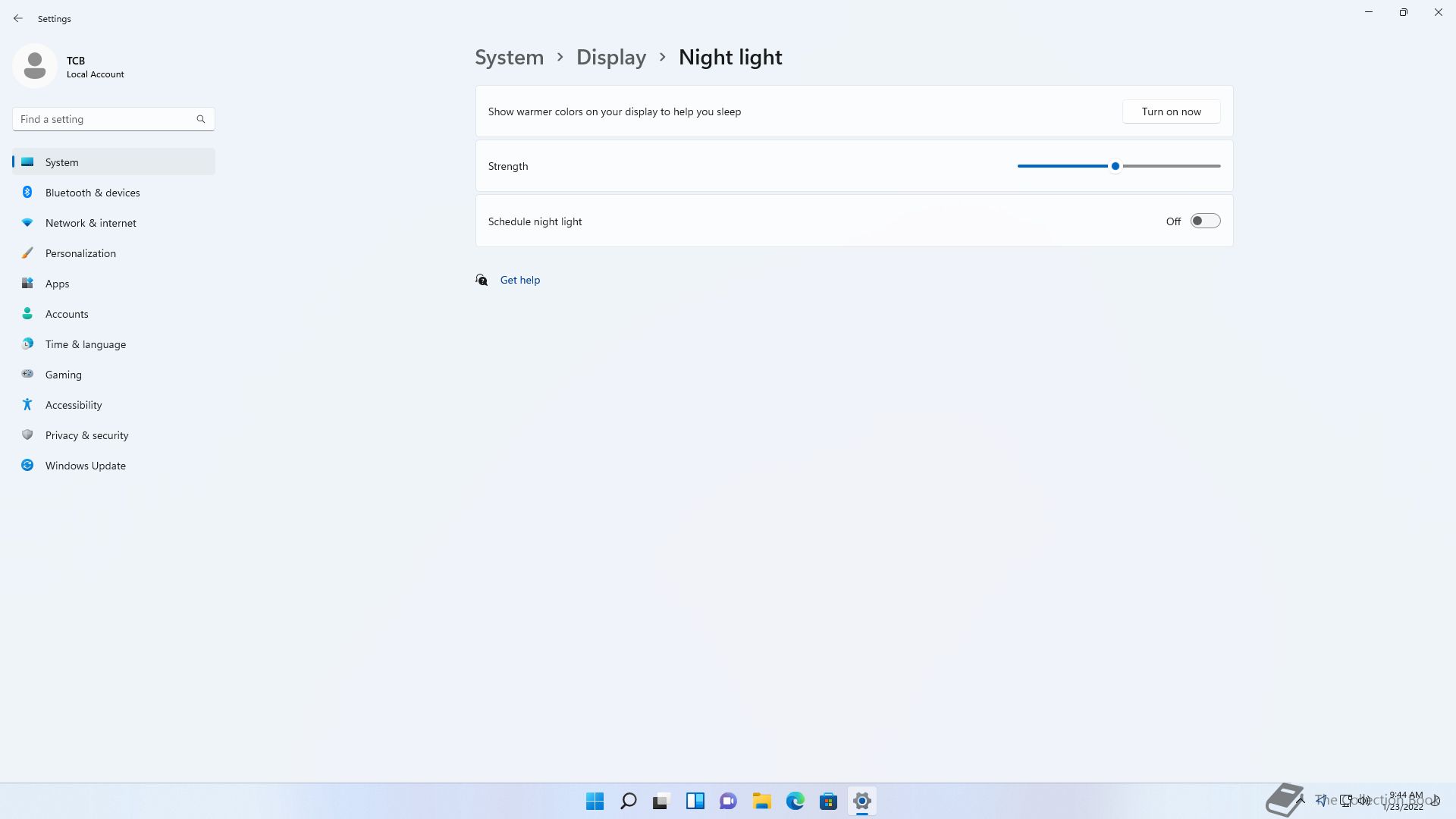Click the System breadcrumb link
The width and height of the screenshot is (1456, 819).
pos(509,57)
